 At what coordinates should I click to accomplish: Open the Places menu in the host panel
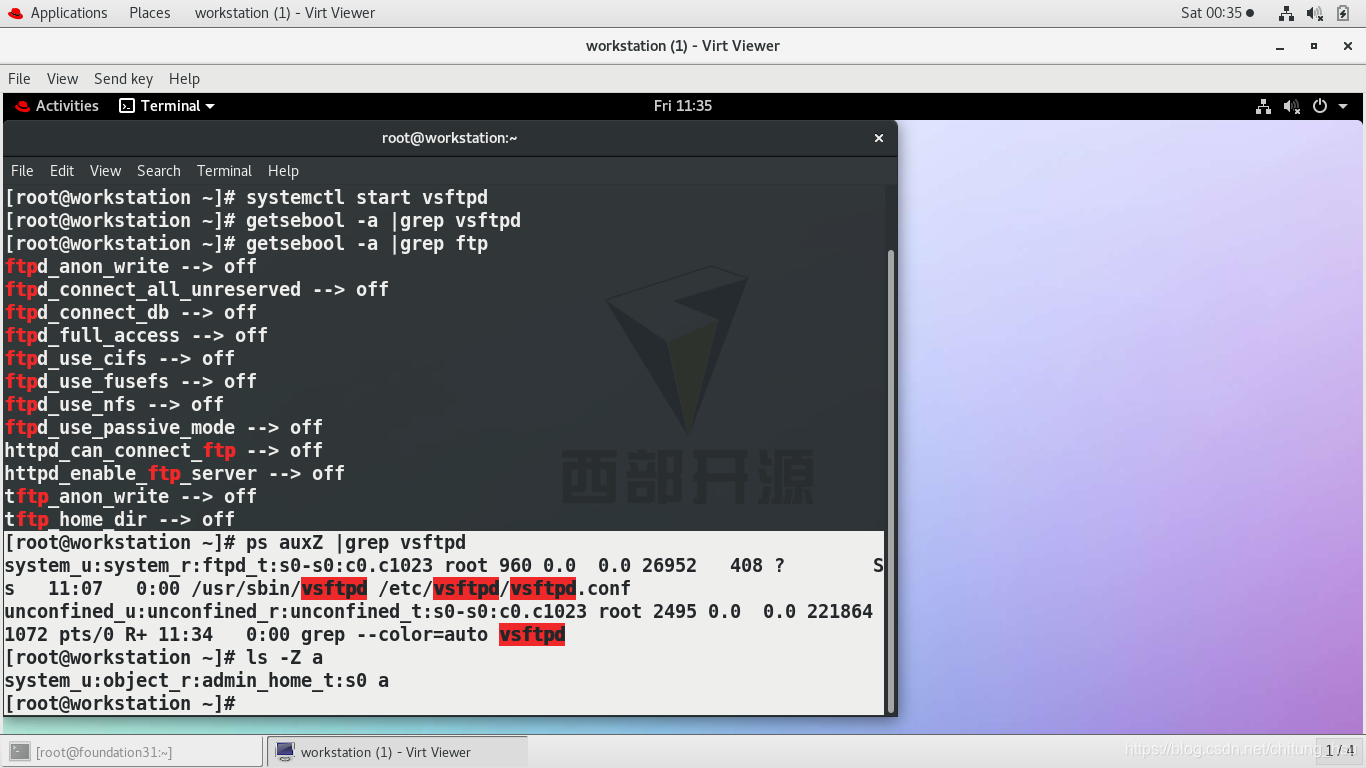click(149, 13)
